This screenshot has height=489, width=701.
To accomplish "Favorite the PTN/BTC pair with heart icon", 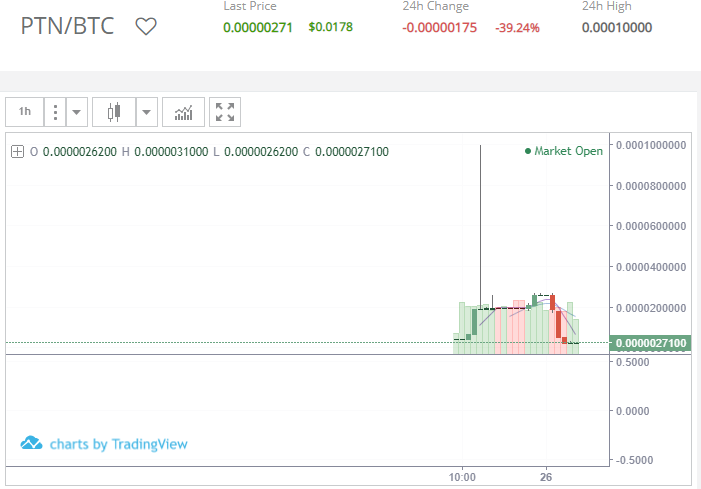I will (146, 27).
